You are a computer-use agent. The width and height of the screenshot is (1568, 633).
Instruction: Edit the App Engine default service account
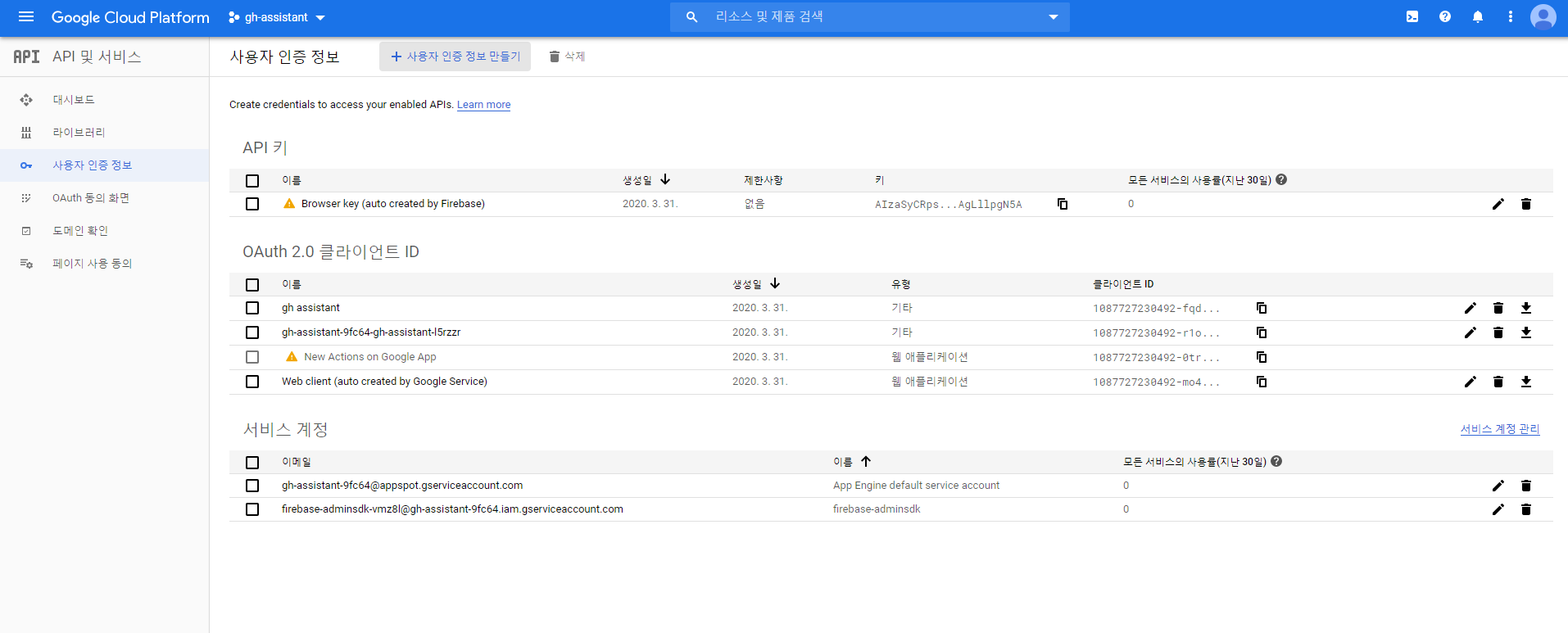1498,486
